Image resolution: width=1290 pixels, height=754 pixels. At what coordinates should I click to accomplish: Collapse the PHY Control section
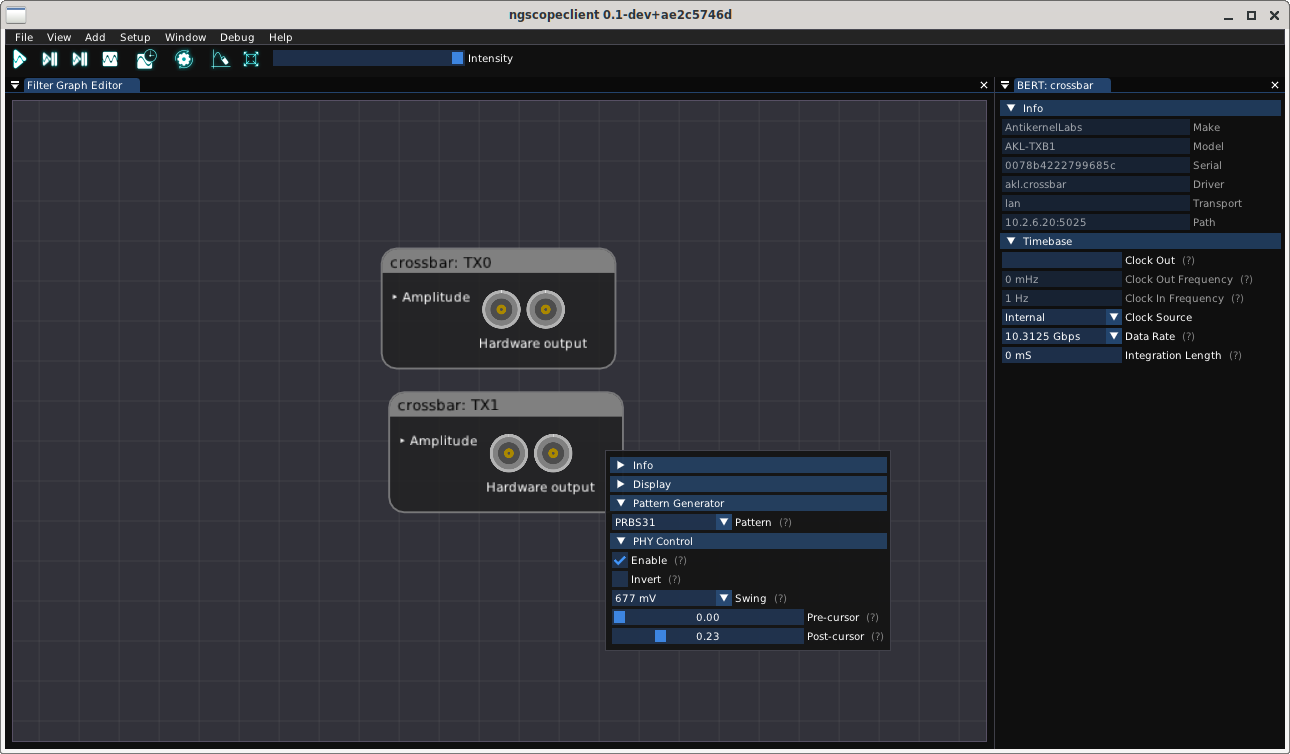(749, 541)
